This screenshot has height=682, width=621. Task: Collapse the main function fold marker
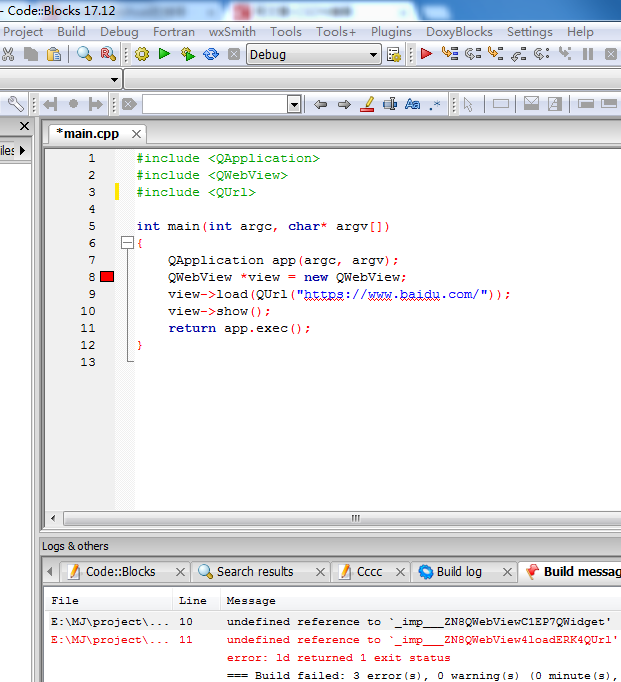point(126,243)
